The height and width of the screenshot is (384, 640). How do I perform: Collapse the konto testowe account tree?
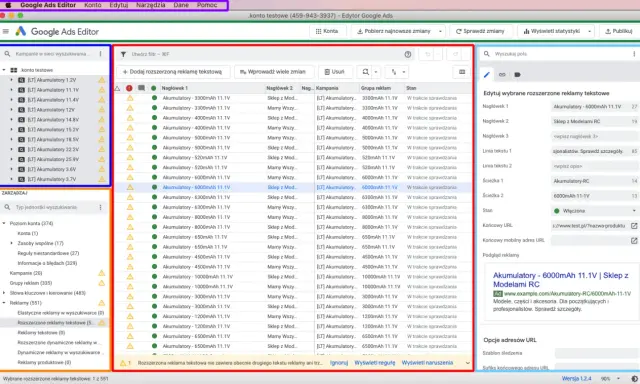pos(4,70)
